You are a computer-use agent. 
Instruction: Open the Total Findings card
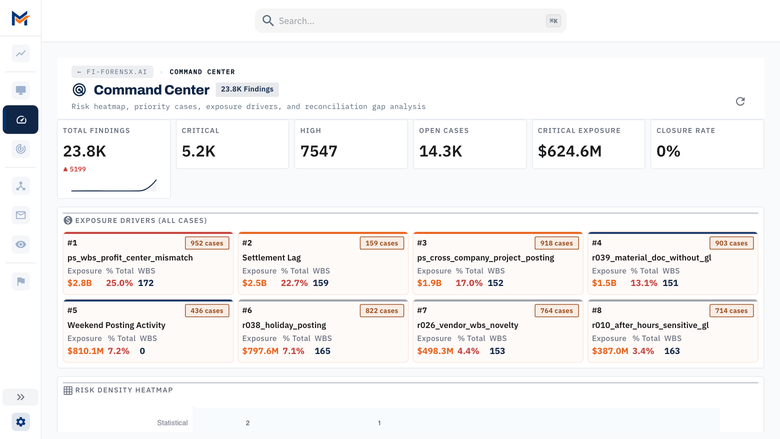[114, 159]
